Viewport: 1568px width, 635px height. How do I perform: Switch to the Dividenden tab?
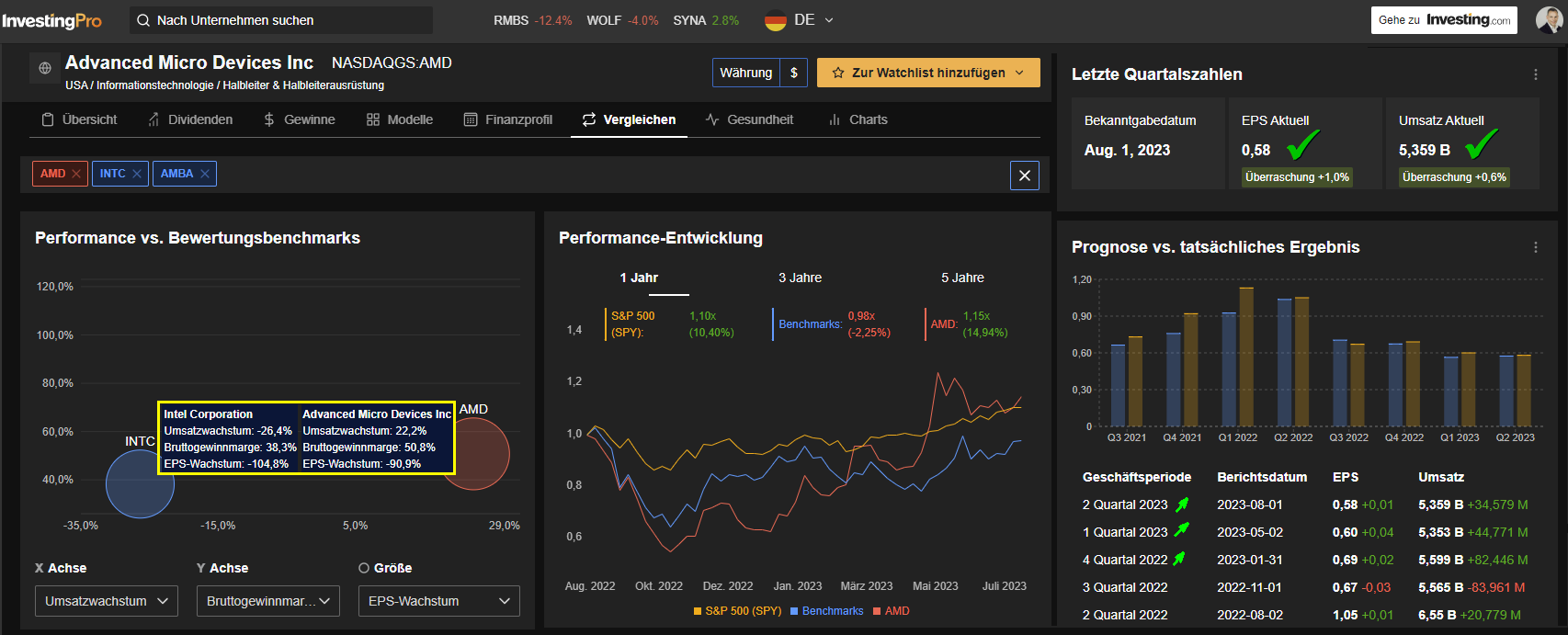[189, 119]
